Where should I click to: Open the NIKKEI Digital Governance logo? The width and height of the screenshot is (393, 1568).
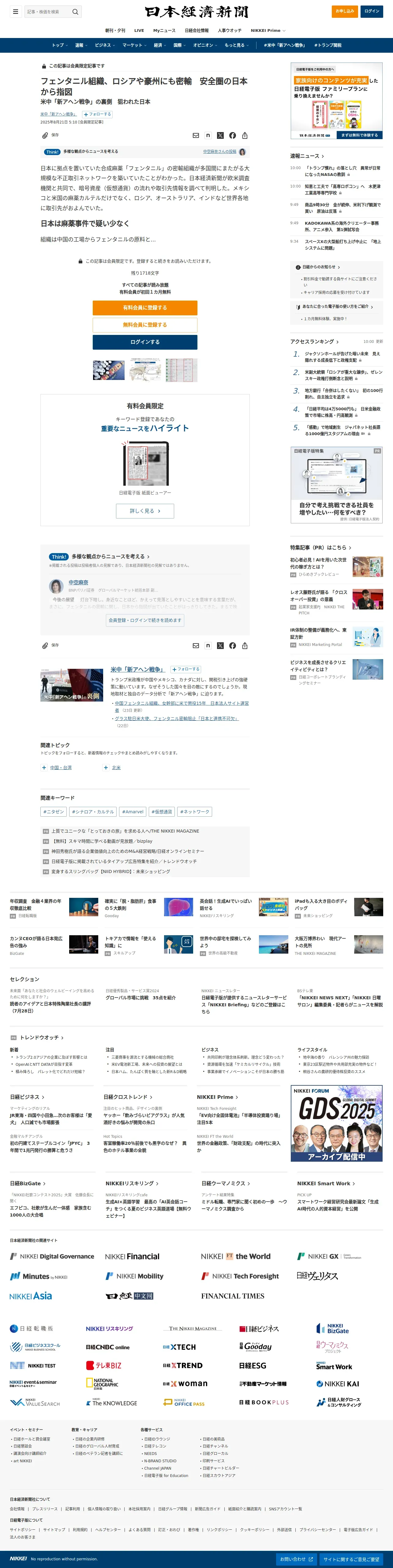tap(52, 1256)
